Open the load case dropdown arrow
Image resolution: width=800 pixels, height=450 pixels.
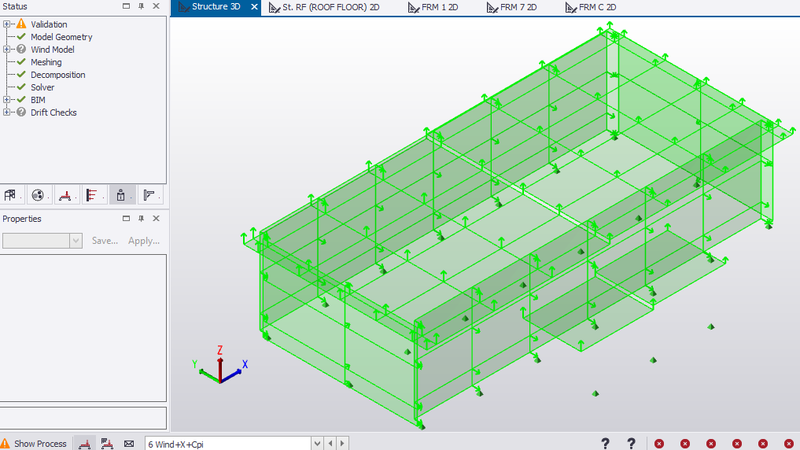tap(317, 444)
